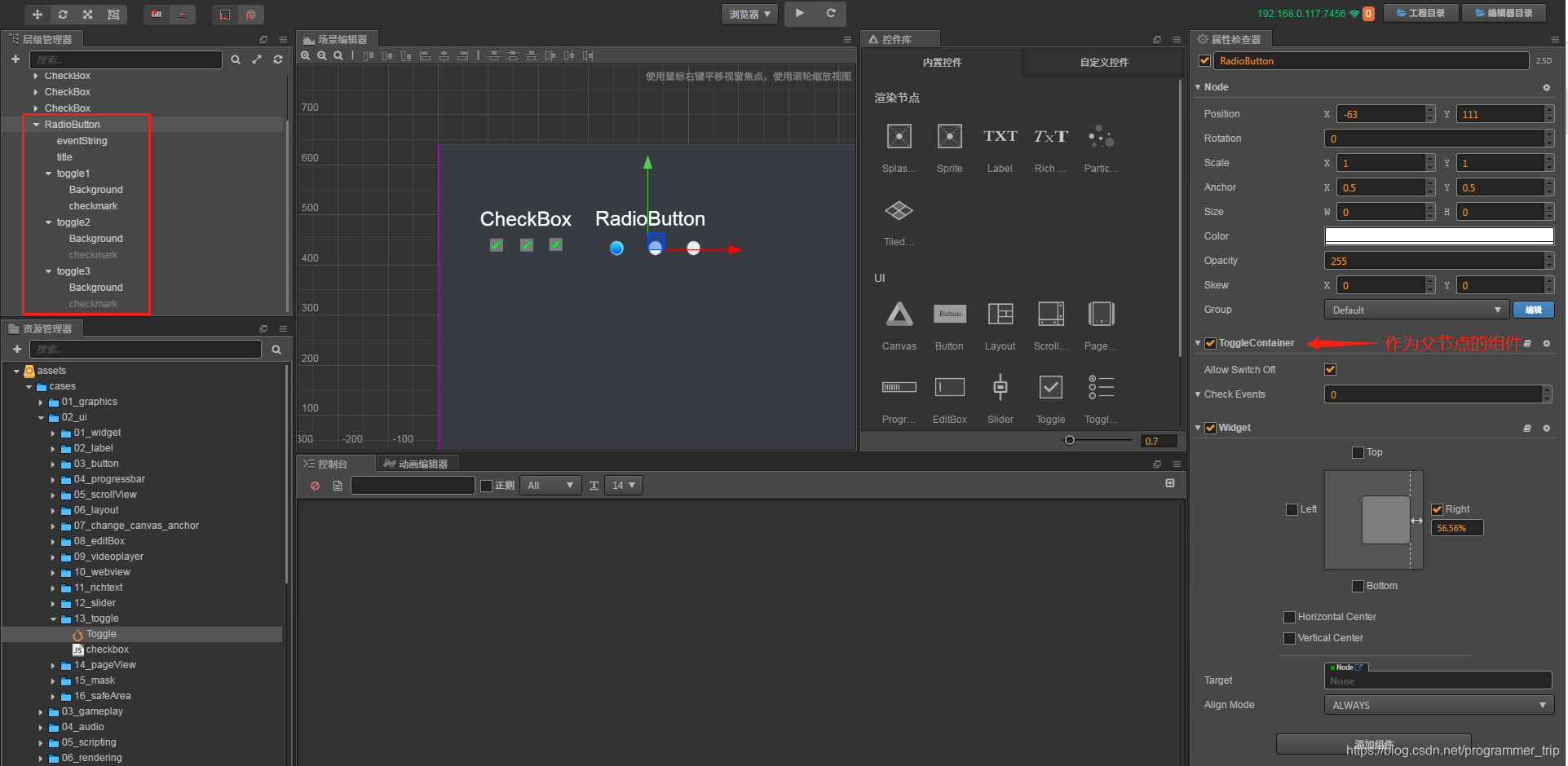Toggle RadioButton node active checkbox
The height and width of the screenshot is (766, 1568).
coord(1204,60)
